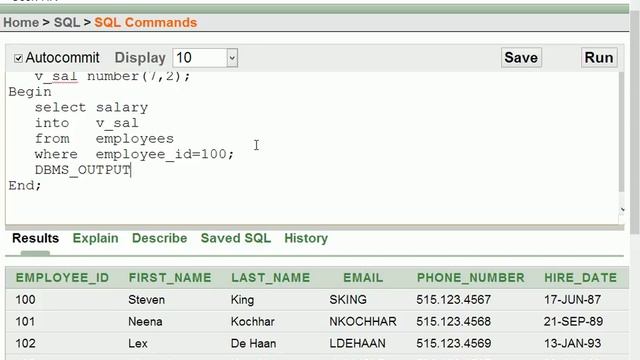Select employee ID cell 100
640x360 pixels.
point(25,300)
